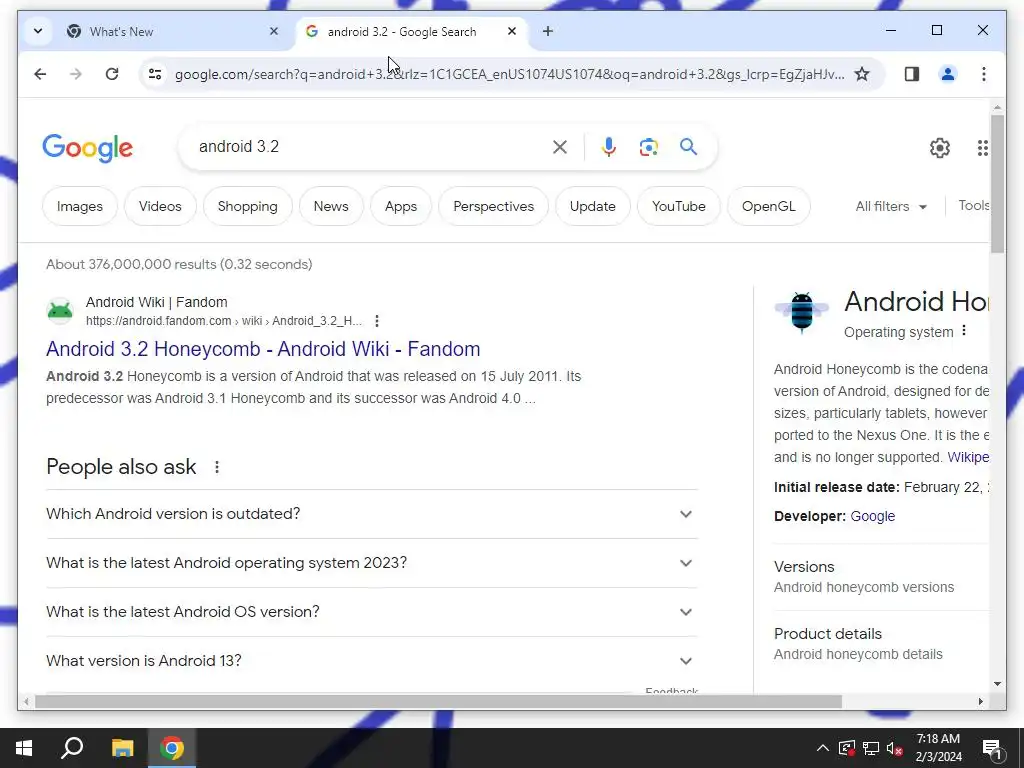Click in the Google search input field
The image size is (1024, 768).
coord(369,146)
